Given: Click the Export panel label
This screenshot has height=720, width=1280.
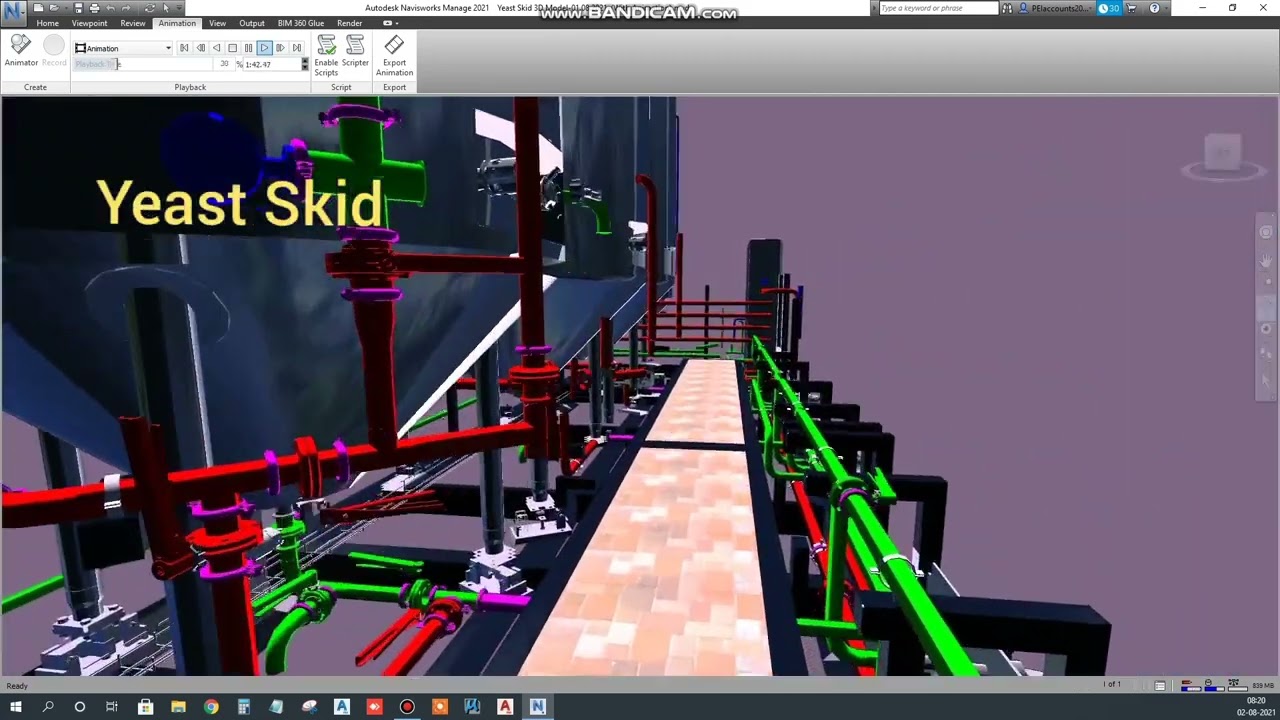Looking at the screenshot, I should coord(394,87).
